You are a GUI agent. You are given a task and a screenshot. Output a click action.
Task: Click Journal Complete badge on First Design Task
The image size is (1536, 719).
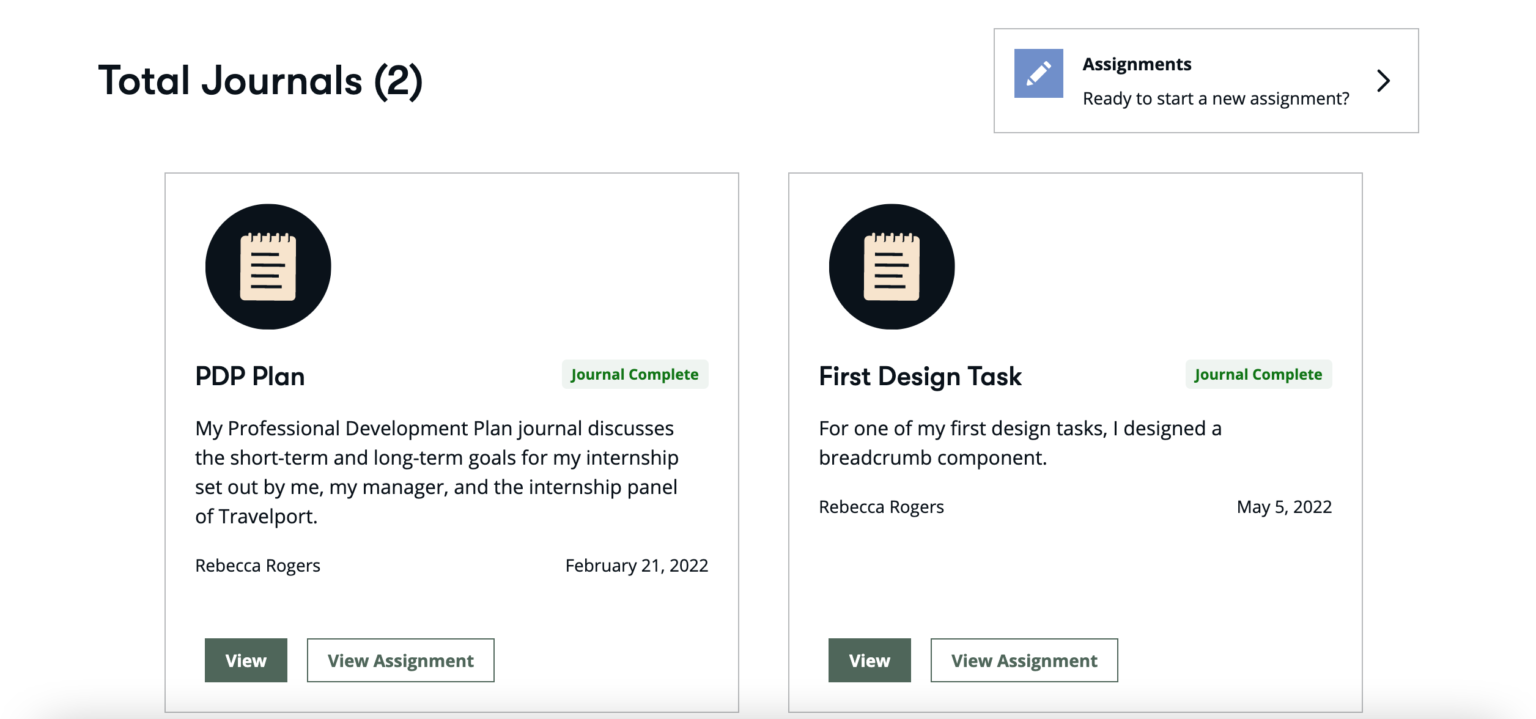pos(1258,374)
